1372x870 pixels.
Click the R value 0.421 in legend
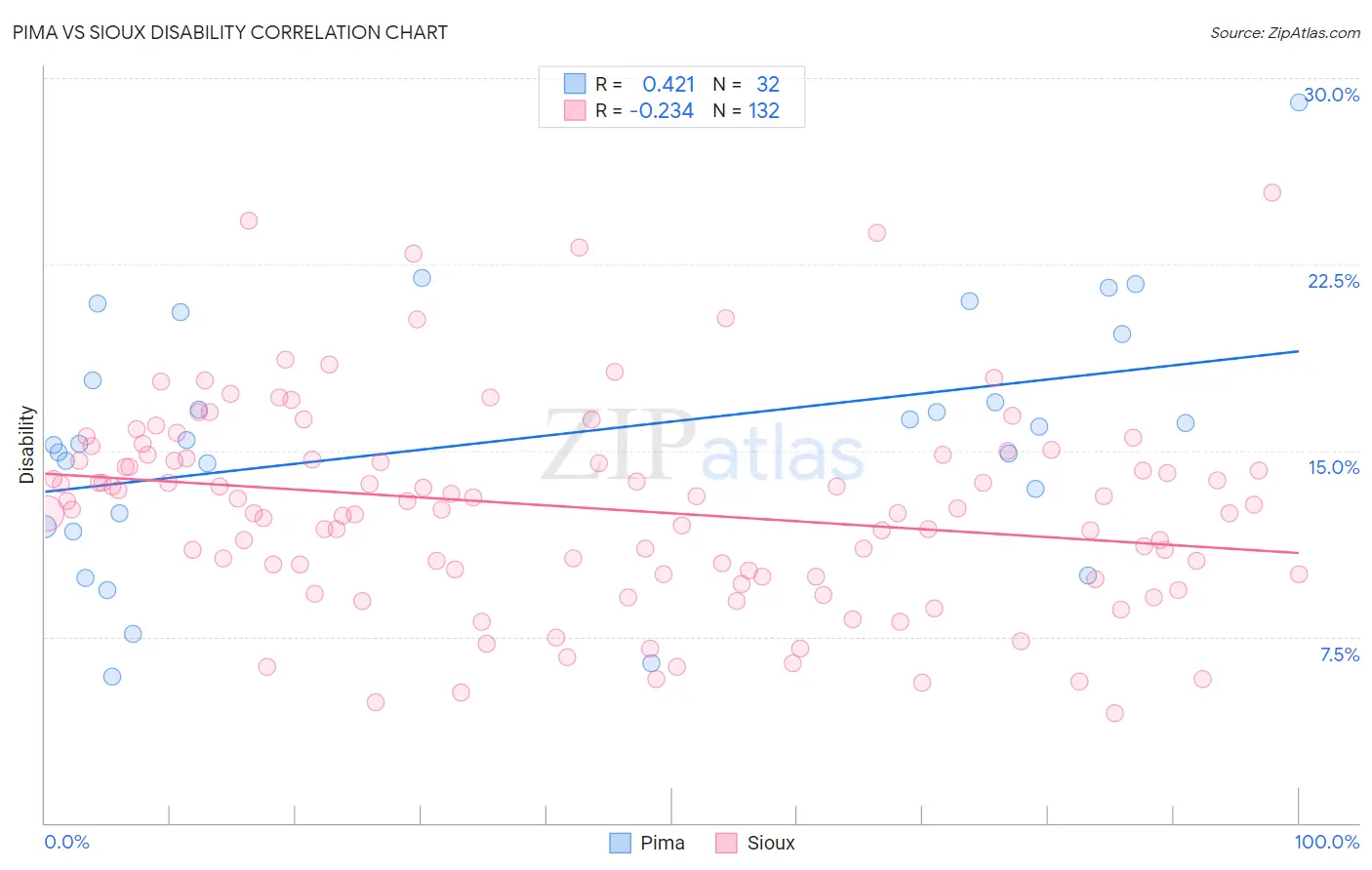tap(668, 84)
